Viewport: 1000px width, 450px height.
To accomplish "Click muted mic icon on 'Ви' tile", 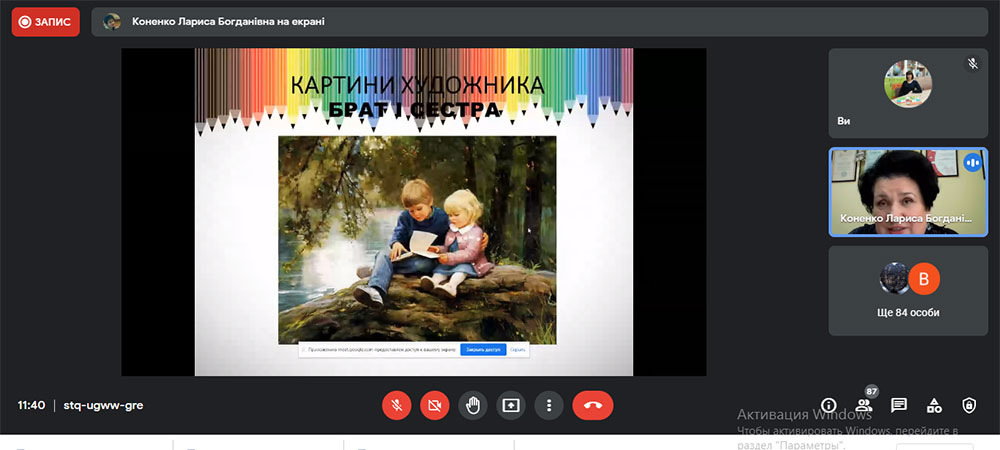I will pos(973,63).
